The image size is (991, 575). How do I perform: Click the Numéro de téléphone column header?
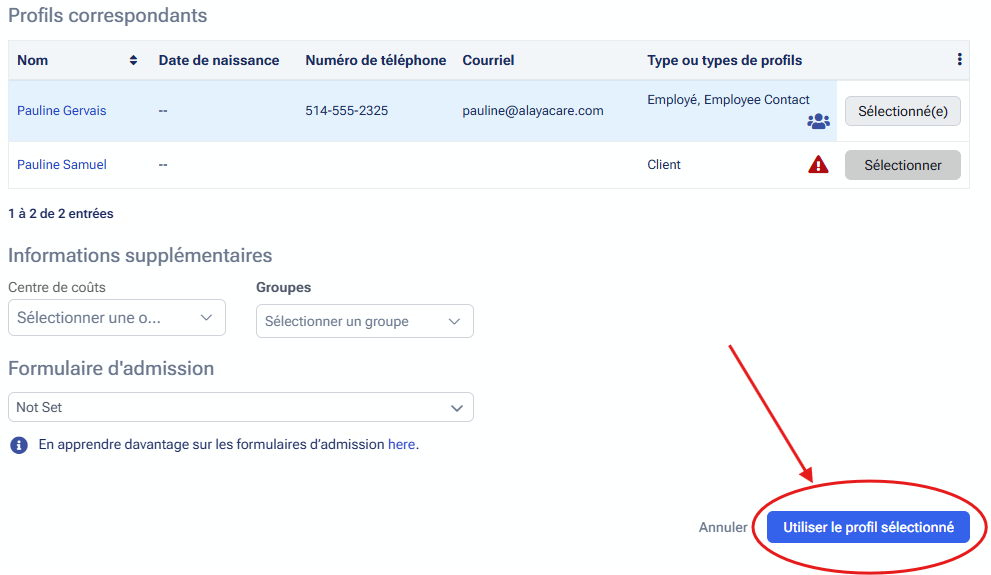[x=375, y=60]
